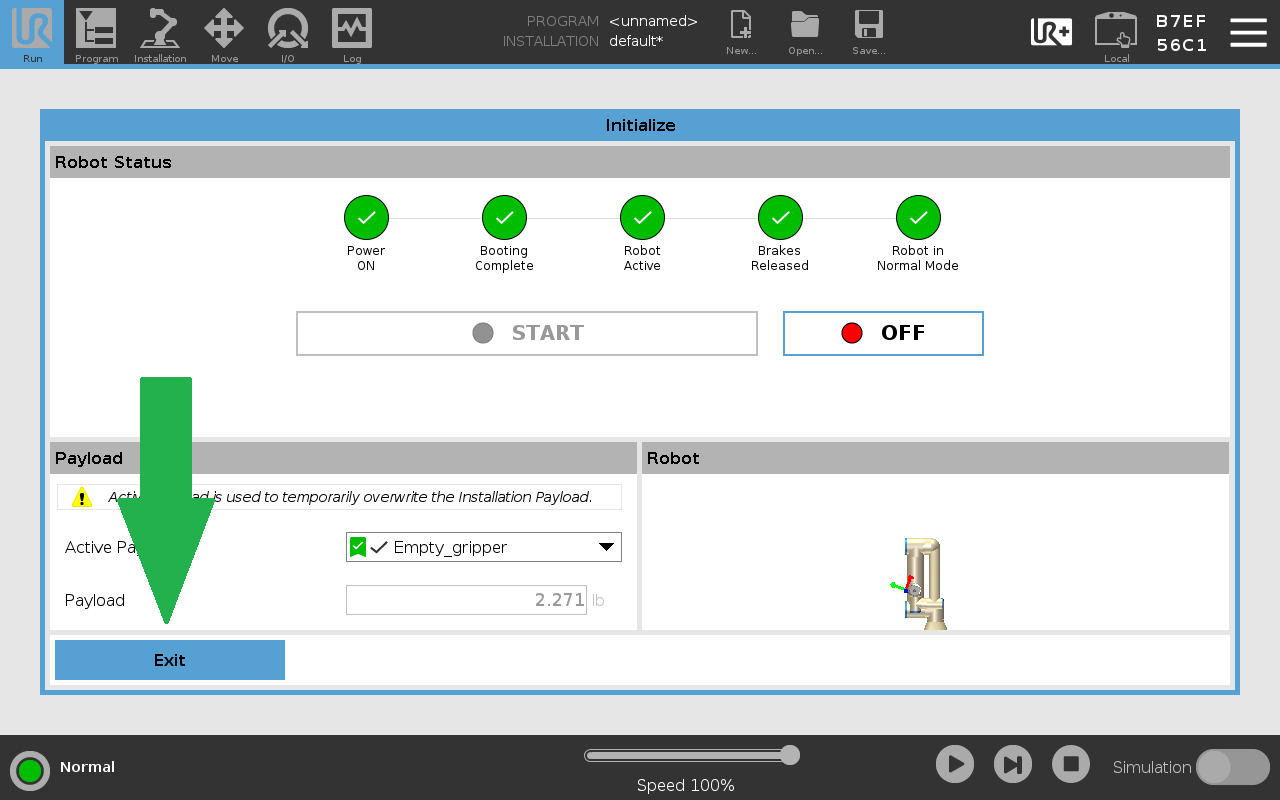Click the Speed slider handle

coord(790,755)
